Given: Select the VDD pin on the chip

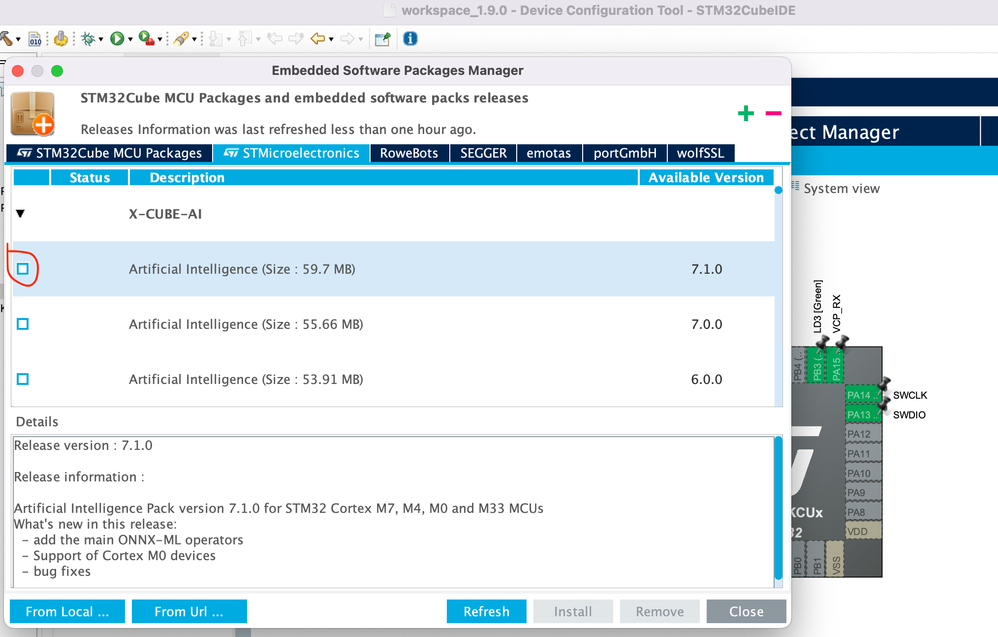Looking at the screenshot, I should (x=862, y=531).
